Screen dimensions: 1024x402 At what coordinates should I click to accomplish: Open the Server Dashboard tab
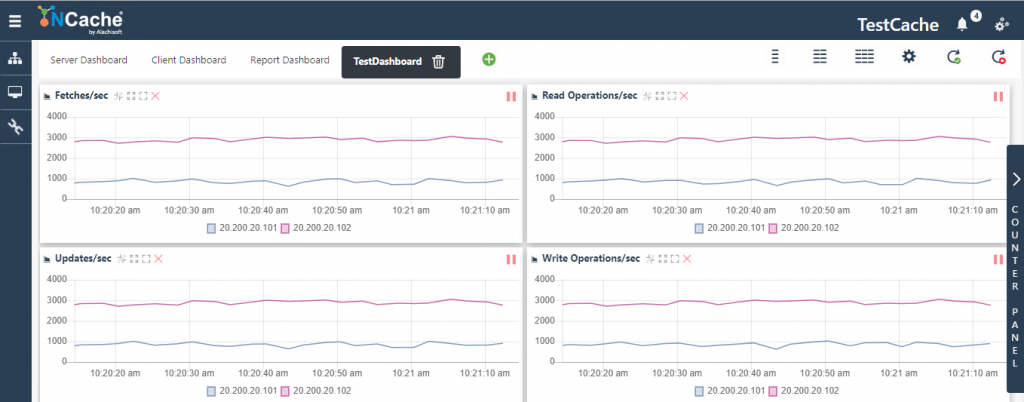[89, 60]
